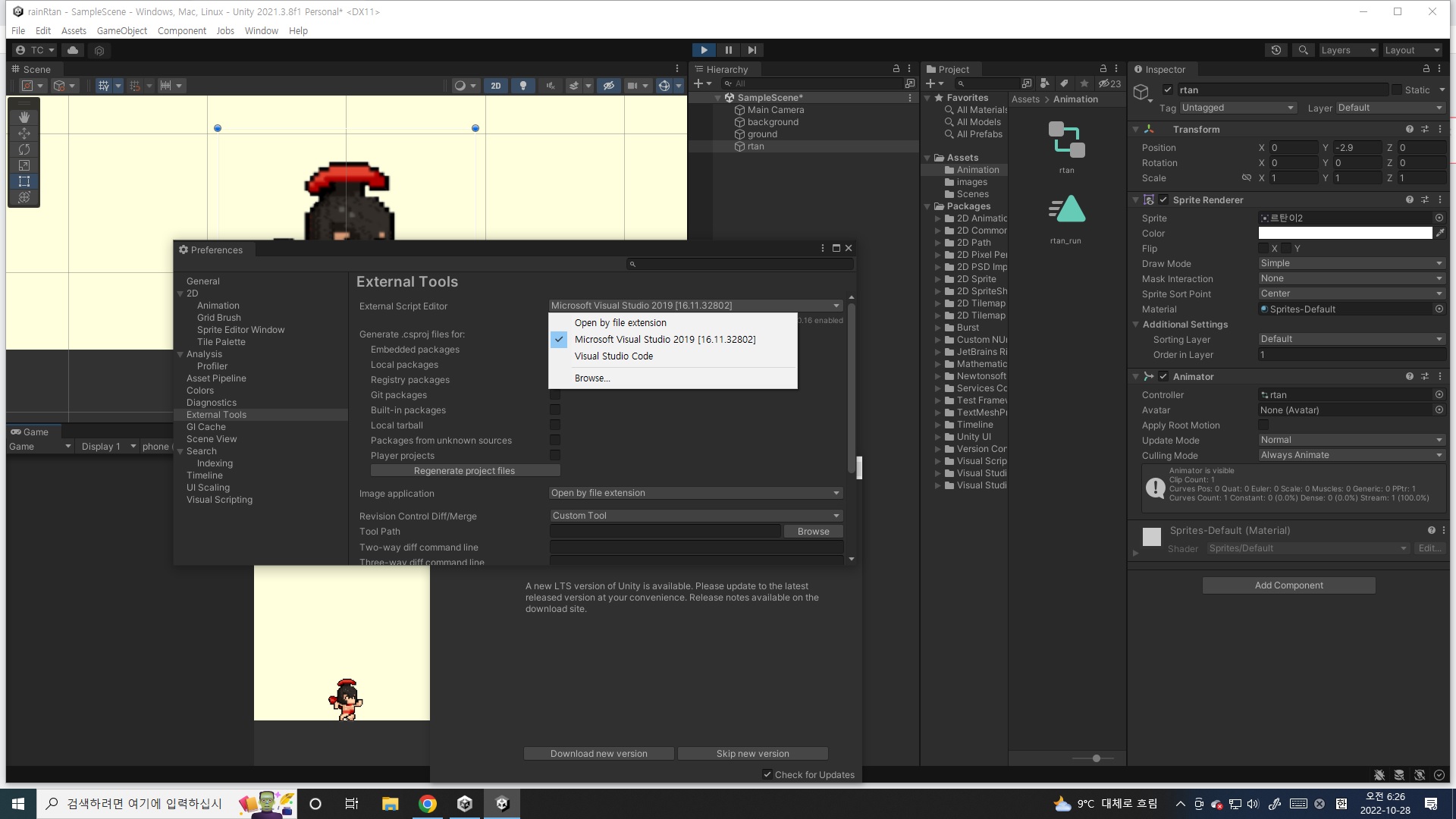Toggle the Git packages checkbox
Screen dimensions: 1456x819
pyautogui.click(x=555, y=395)
